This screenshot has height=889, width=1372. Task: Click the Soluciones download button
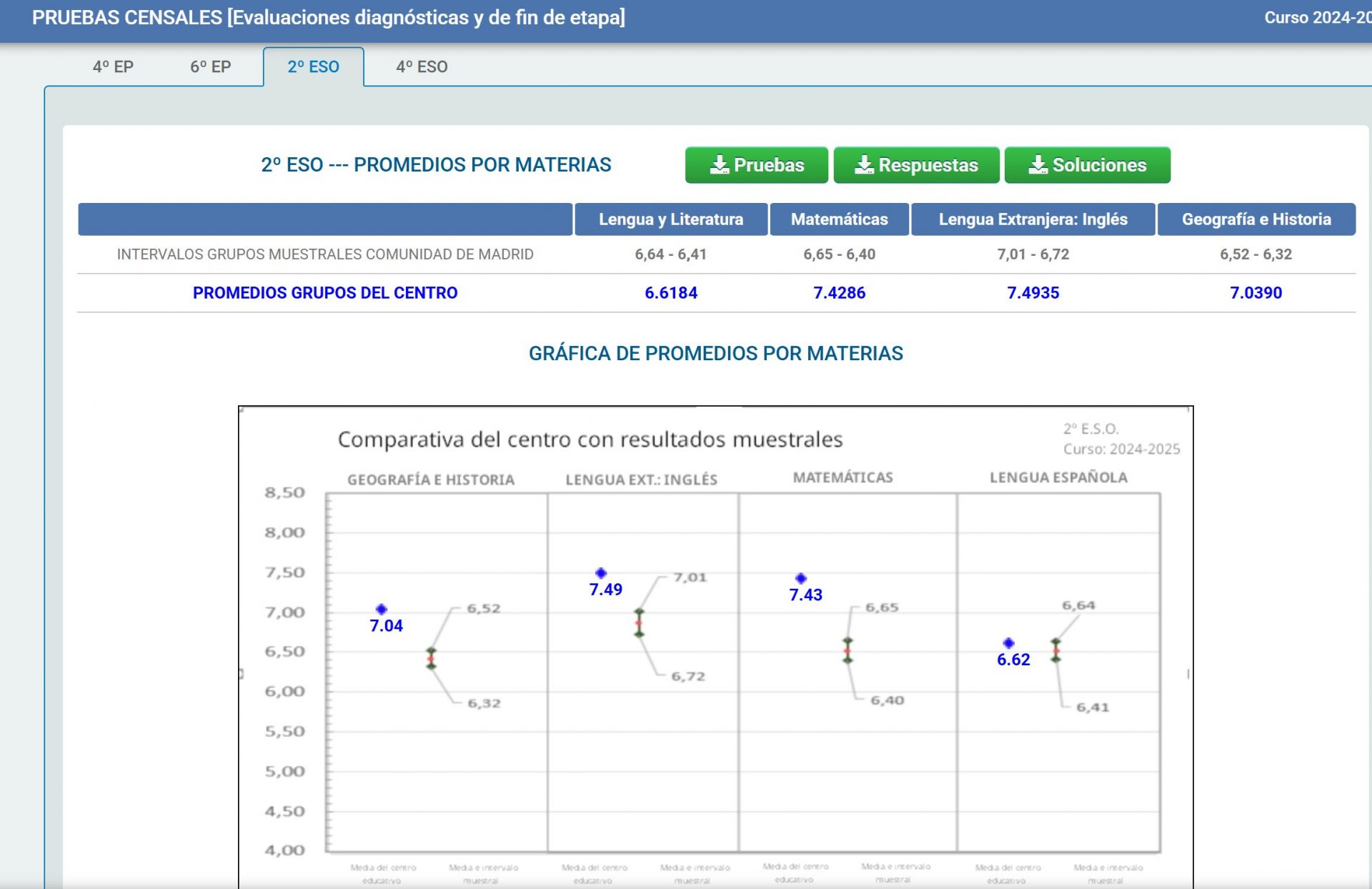(1087, 164)
